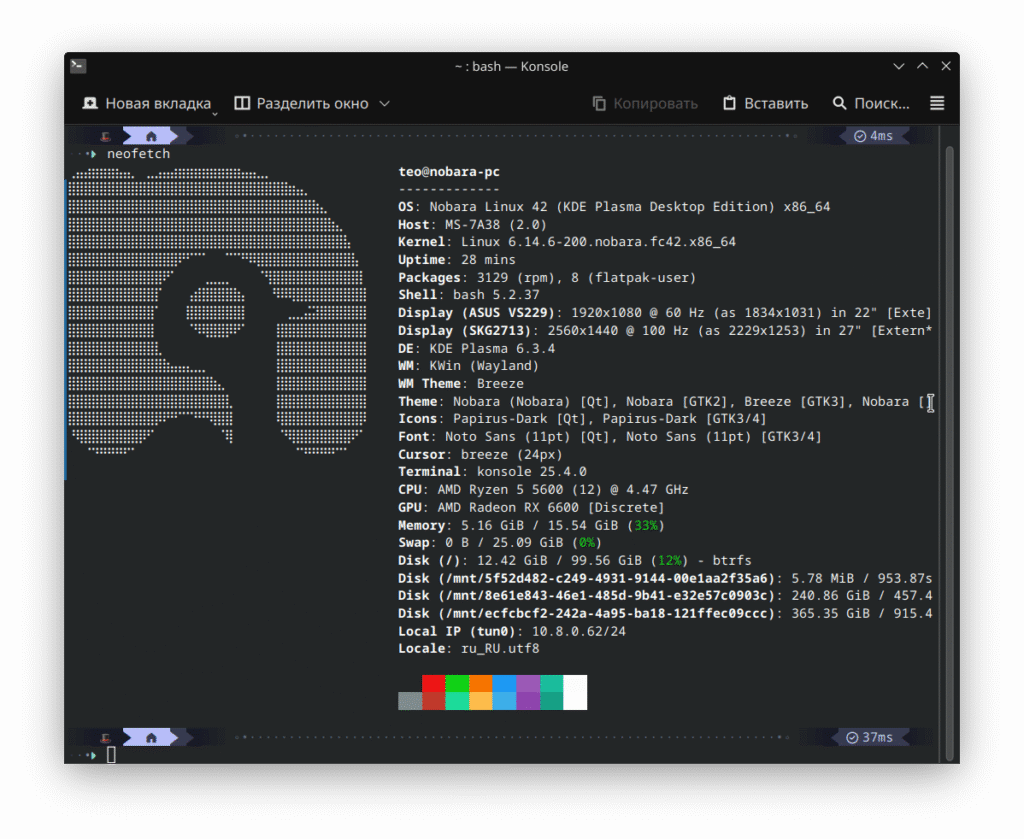Click the Kernel: Linux 6.14.6 line
This screenshot has width=1024, height=839.
pyautogui.click(x=567, y=242)
